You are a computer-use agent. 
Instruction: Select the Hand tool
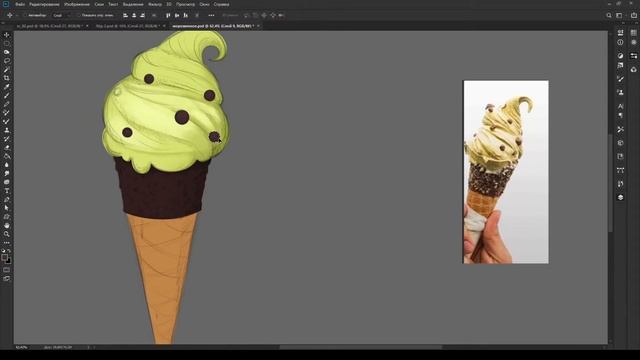click(x=7, y=225)
